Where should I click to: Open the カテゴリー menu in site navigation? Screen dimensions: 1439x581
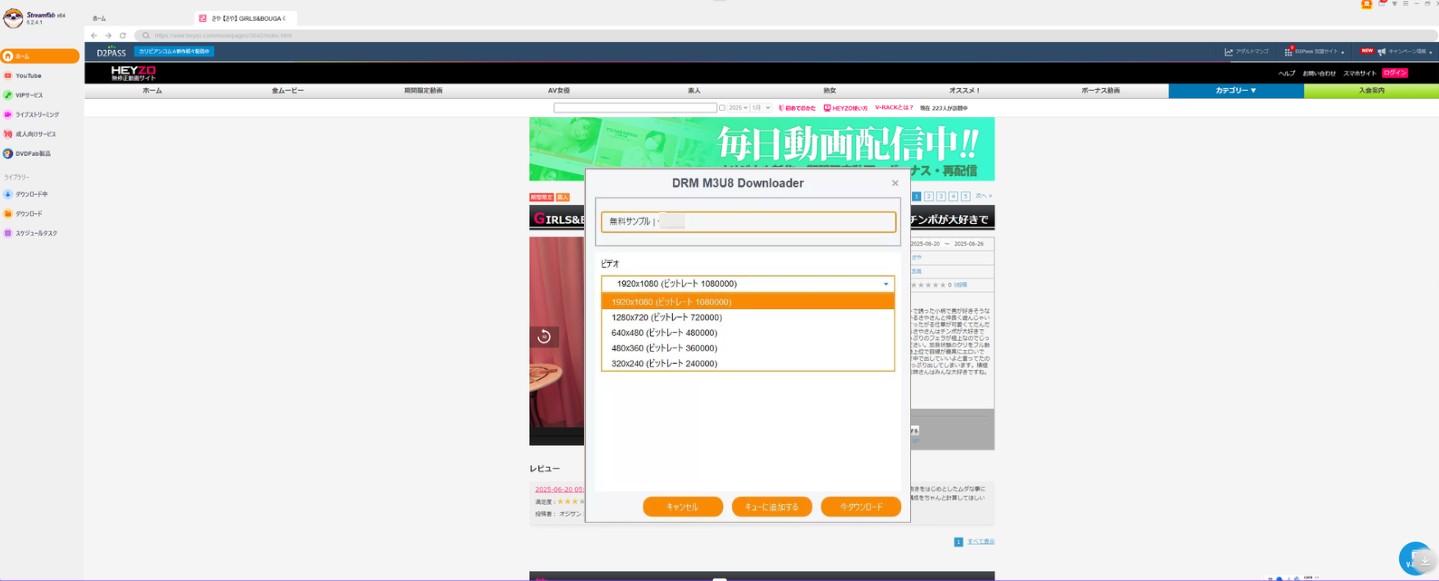(x=1235, y=91)
